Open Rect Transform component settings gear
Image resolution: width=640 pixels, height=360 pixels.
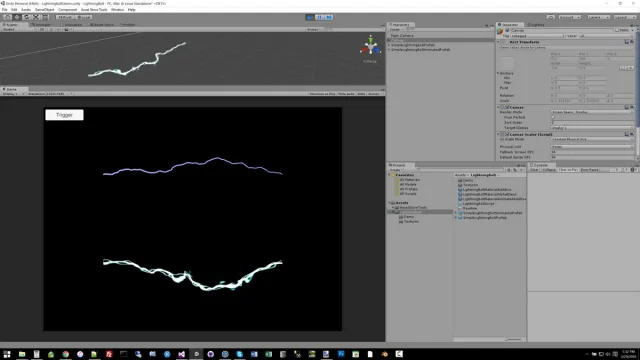click(x=631, y=42)
